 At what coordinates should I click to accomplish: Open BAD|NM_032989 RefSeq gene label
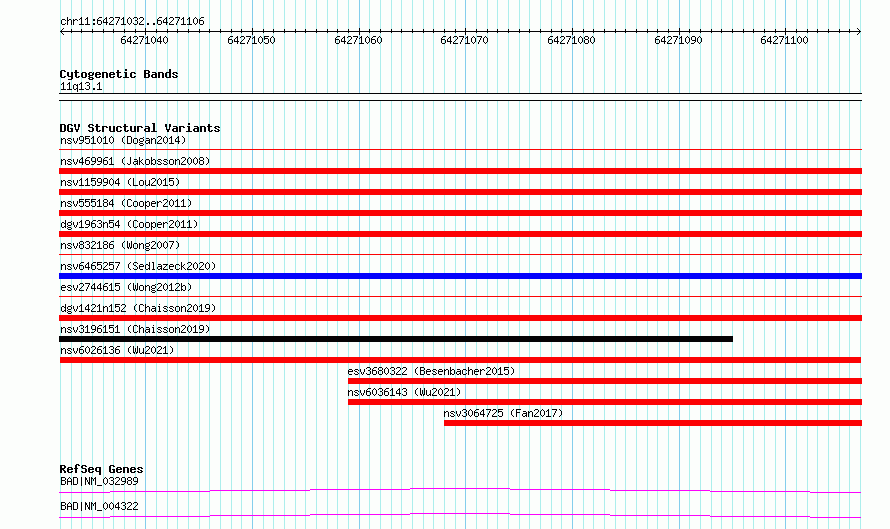[99, 481]
